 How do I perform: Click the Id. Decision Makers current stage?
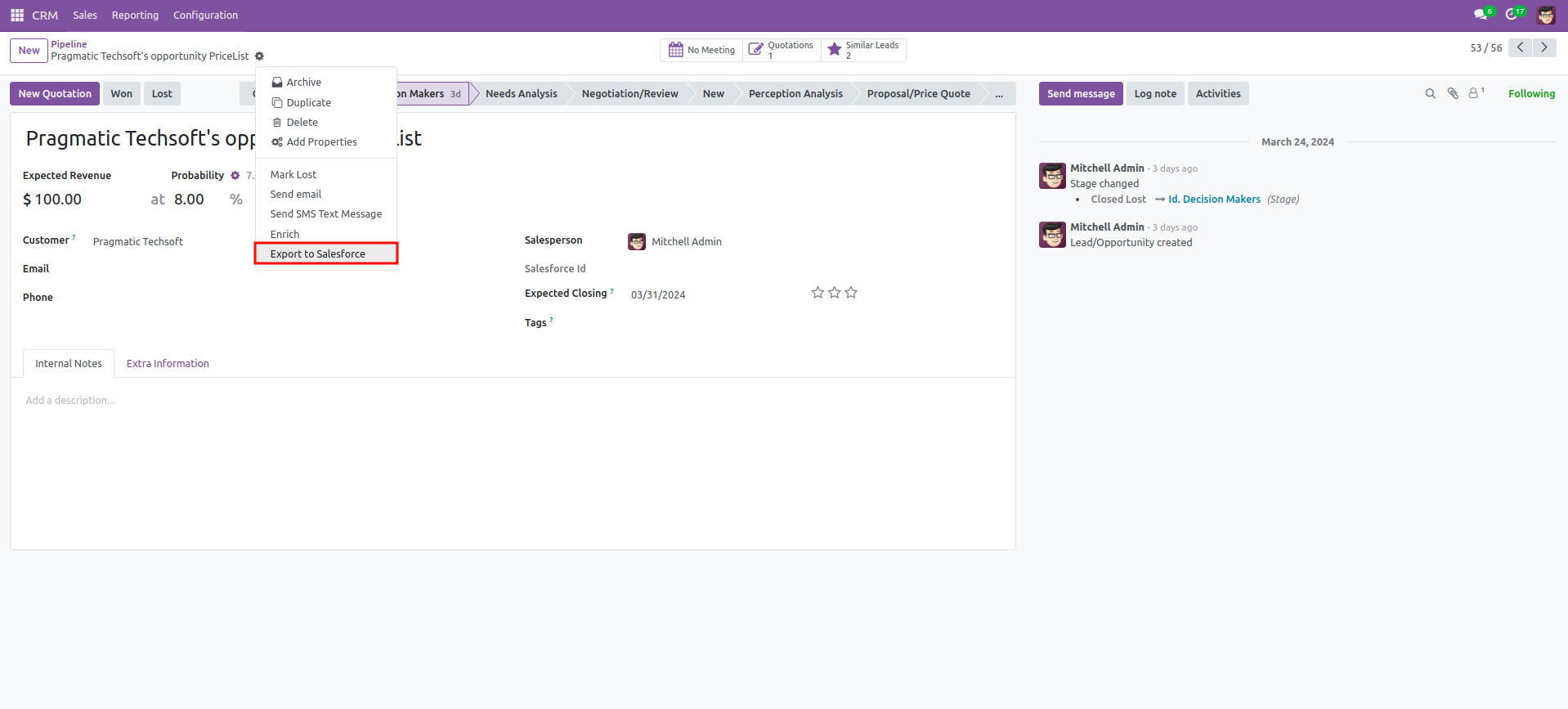pos(431,94)
